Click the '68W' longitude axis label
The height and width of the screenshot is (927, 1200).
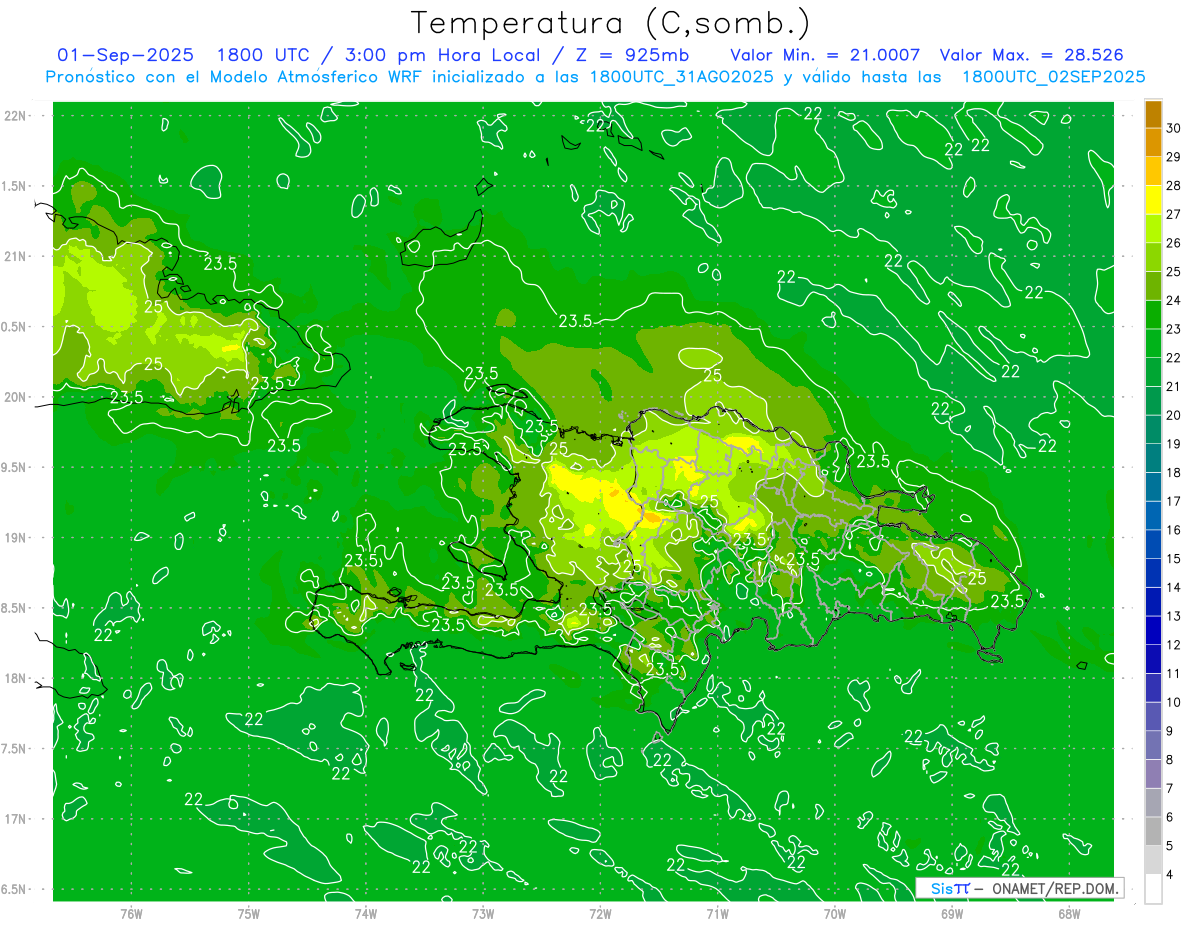pos(1069,913)
